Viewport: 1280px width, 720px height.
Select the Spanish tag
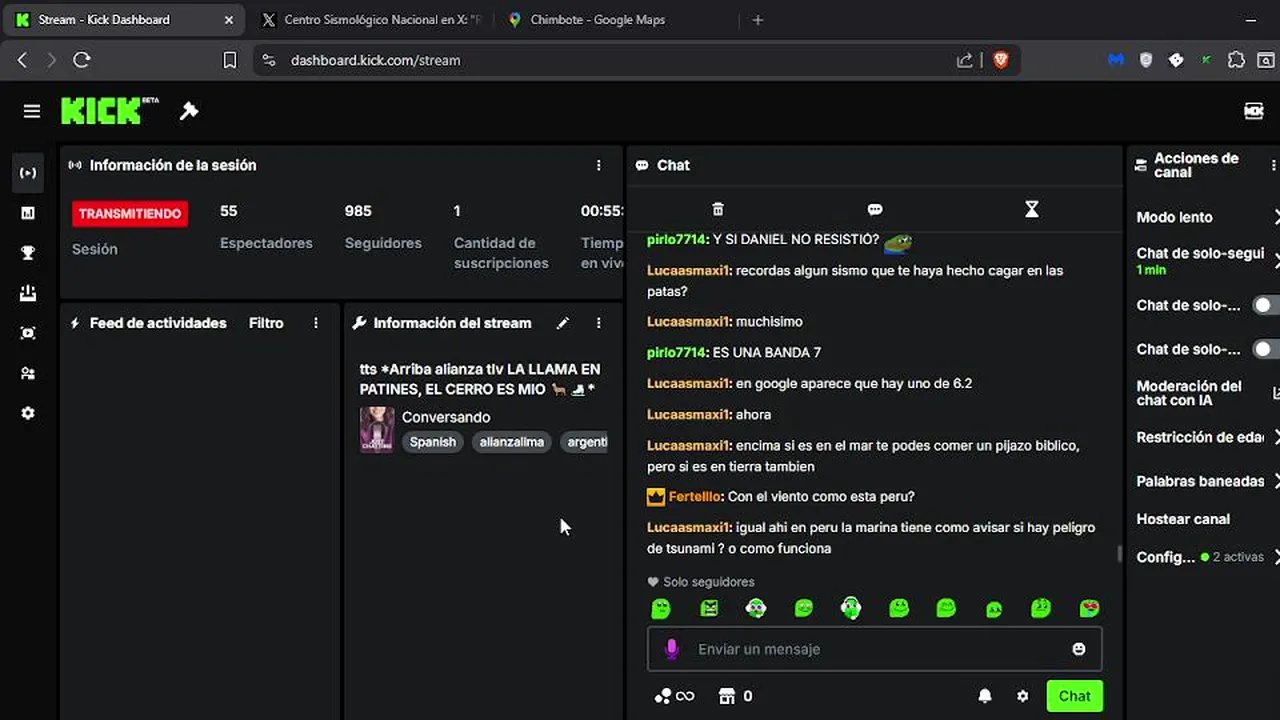tap(433, 442)
